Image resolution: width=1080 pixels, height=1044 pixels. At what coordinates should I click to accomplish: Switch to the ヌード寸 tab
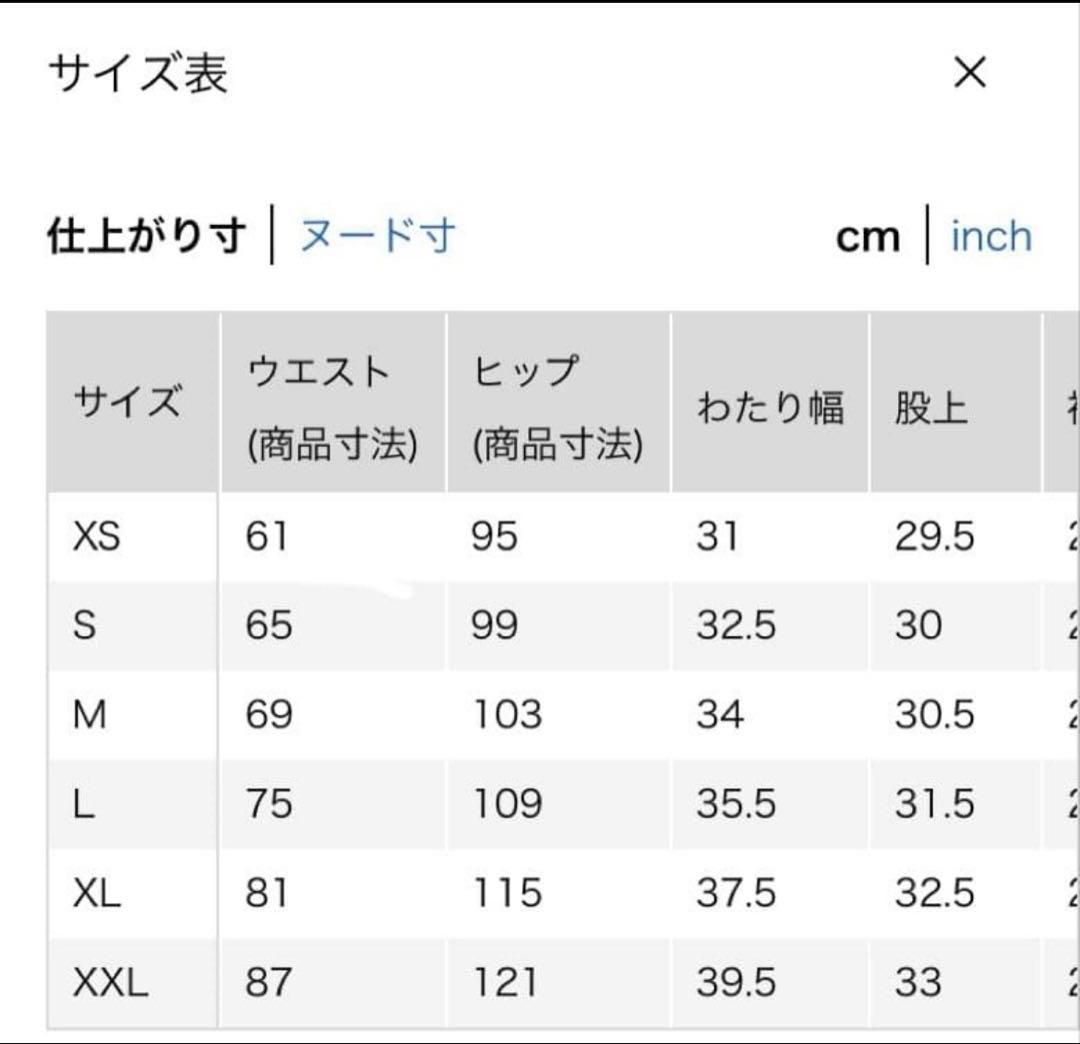click(377, 236)
